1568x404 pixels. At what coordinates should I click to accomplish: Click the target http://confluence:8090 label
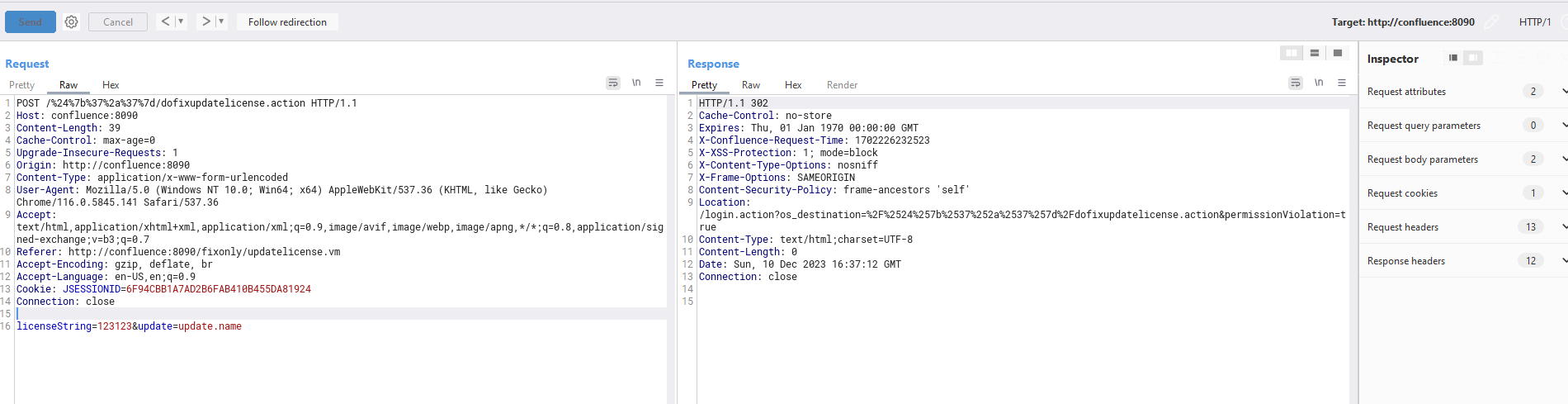pyautogui.click(x=1403, y=22)
